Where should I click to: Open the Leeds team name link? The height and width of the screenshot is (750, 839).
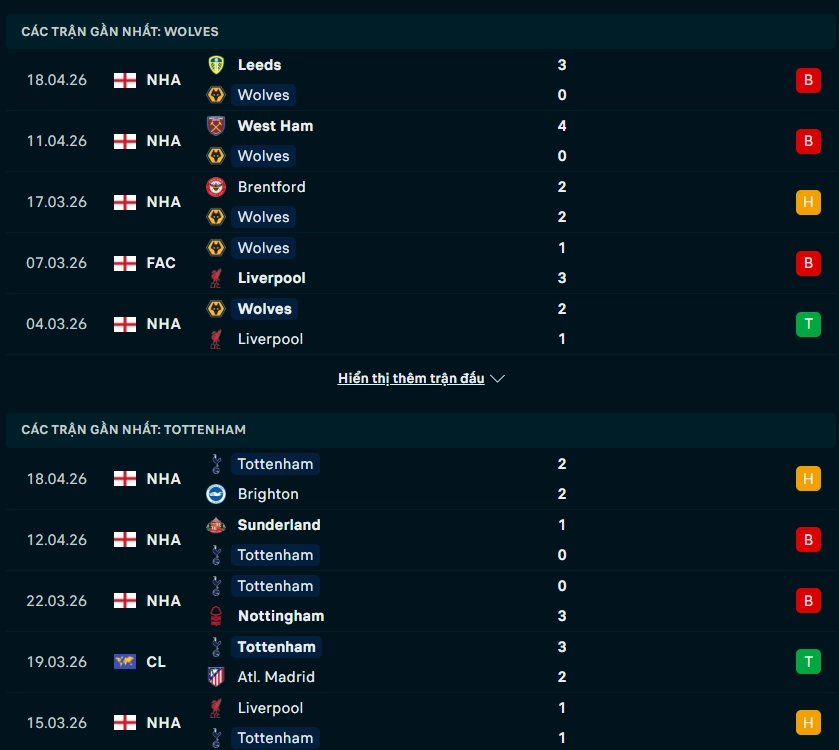(x=259, y=65)
